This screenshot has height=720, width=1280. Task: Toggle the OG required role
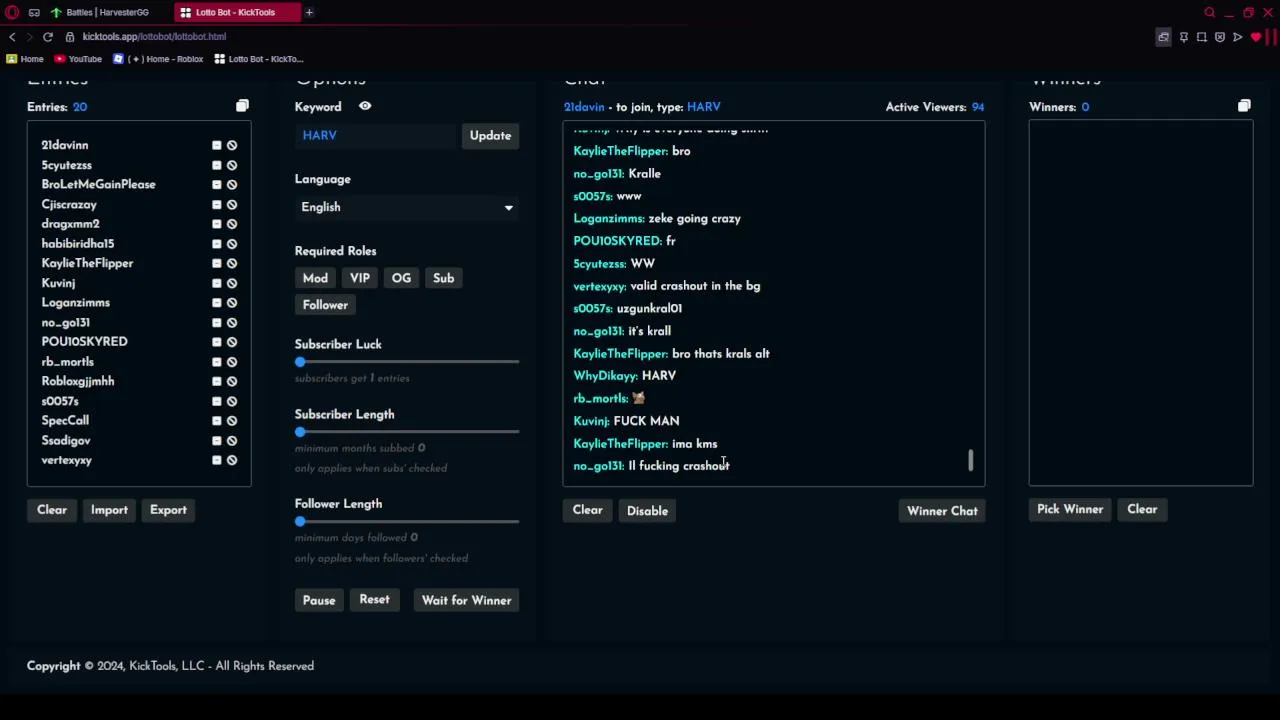pos(401,278)
